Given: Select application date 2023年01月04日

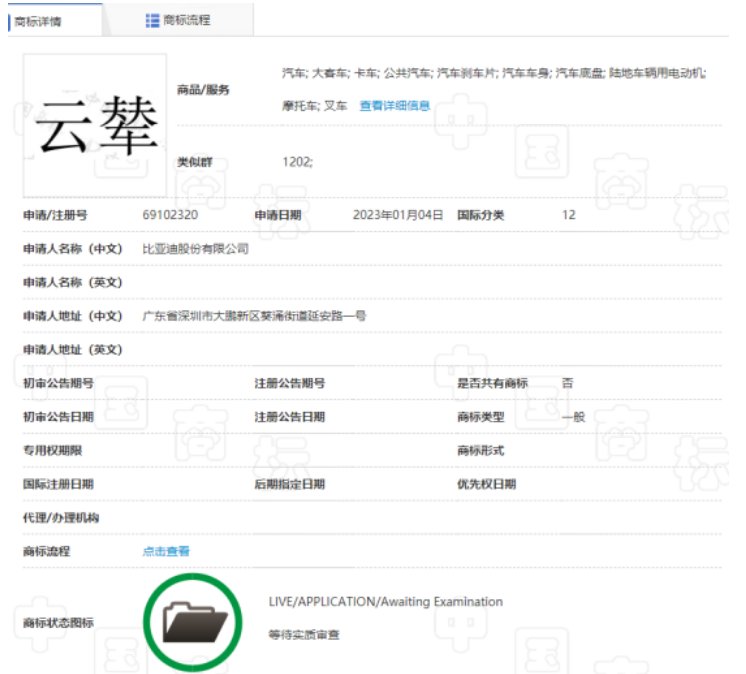Looking at the screenshot, I should 398,215.
